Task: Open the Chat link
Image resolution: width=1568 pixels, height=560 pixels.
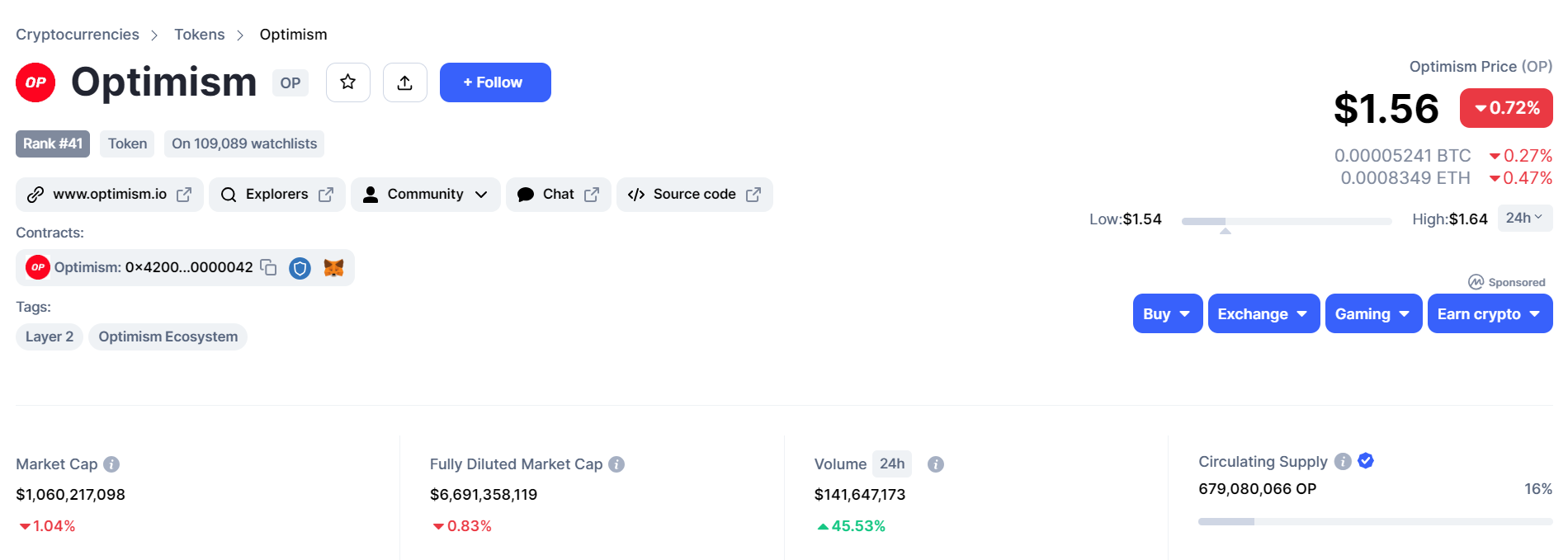Action: tap(559, 195)
